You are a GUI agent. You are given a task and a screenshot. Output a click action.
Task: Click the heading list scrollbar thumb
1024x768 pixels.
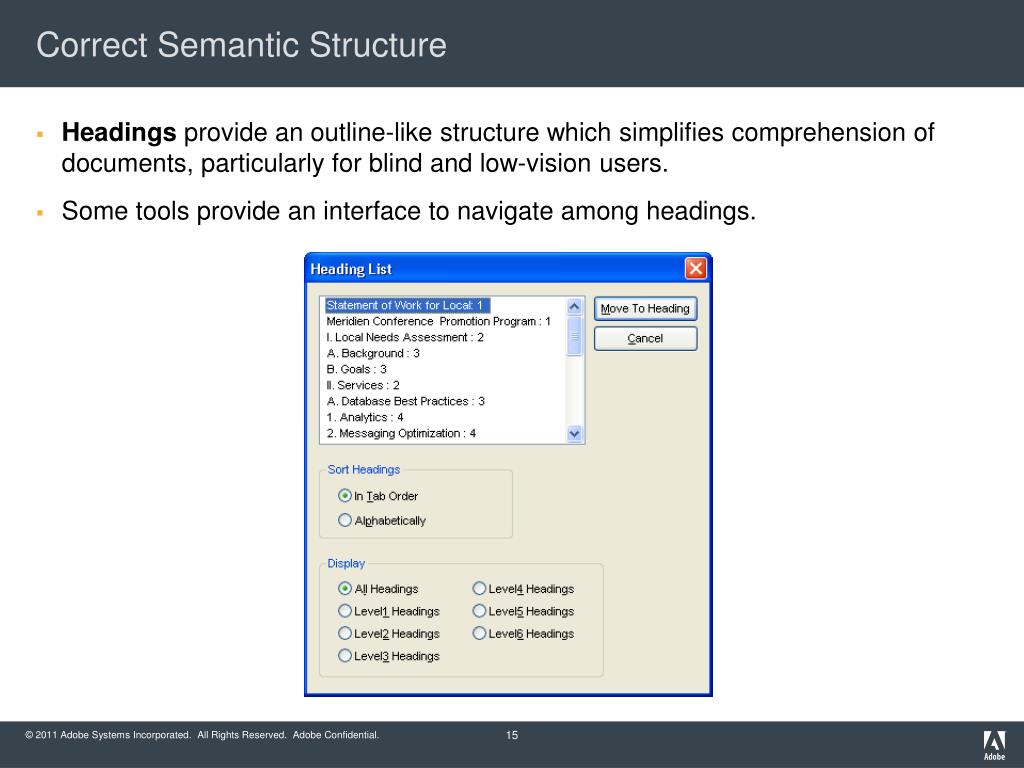574,336
